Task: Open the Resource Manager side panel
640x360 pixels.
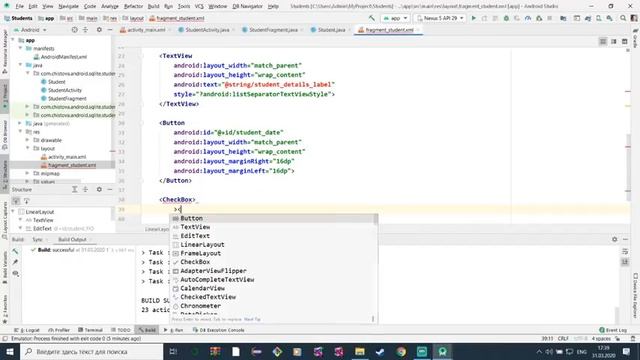Action: tap(4, 53)
